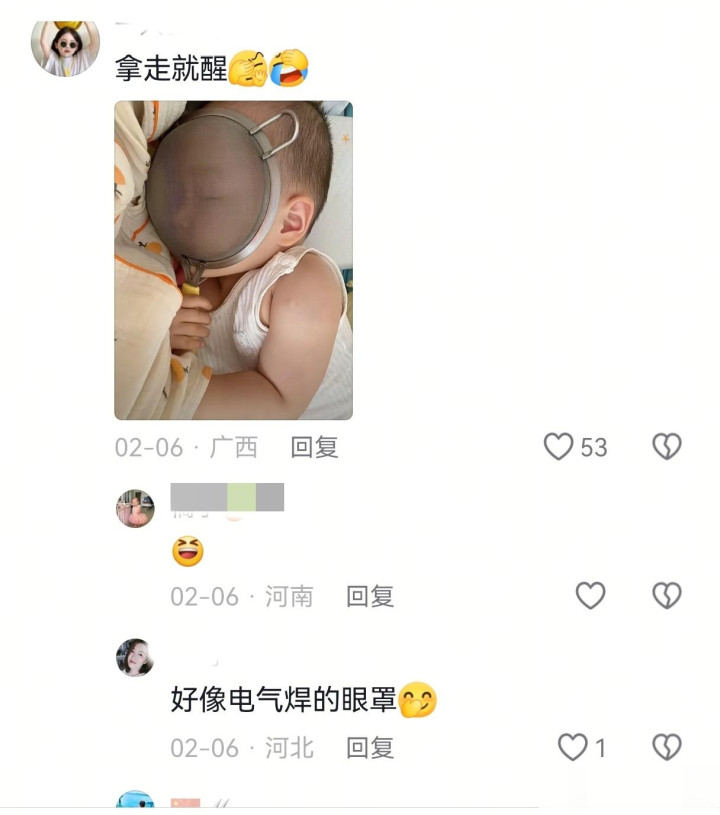Reply to the 广西 comment via 回复
Viewport: 720px width, 815px height.
[315, 447]
